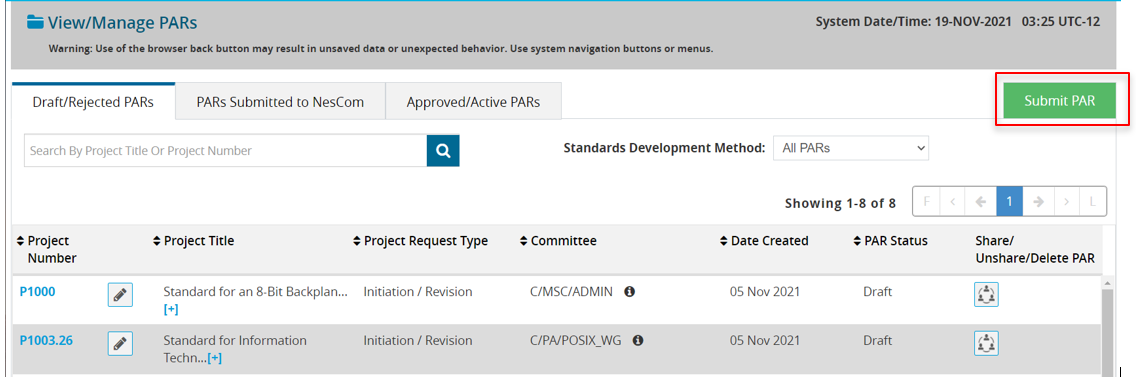Click the Share/Unshare/Delete PAR column header
Image resolution: width=1136 pixels, height=384 pixels.
click(1035, 249)
